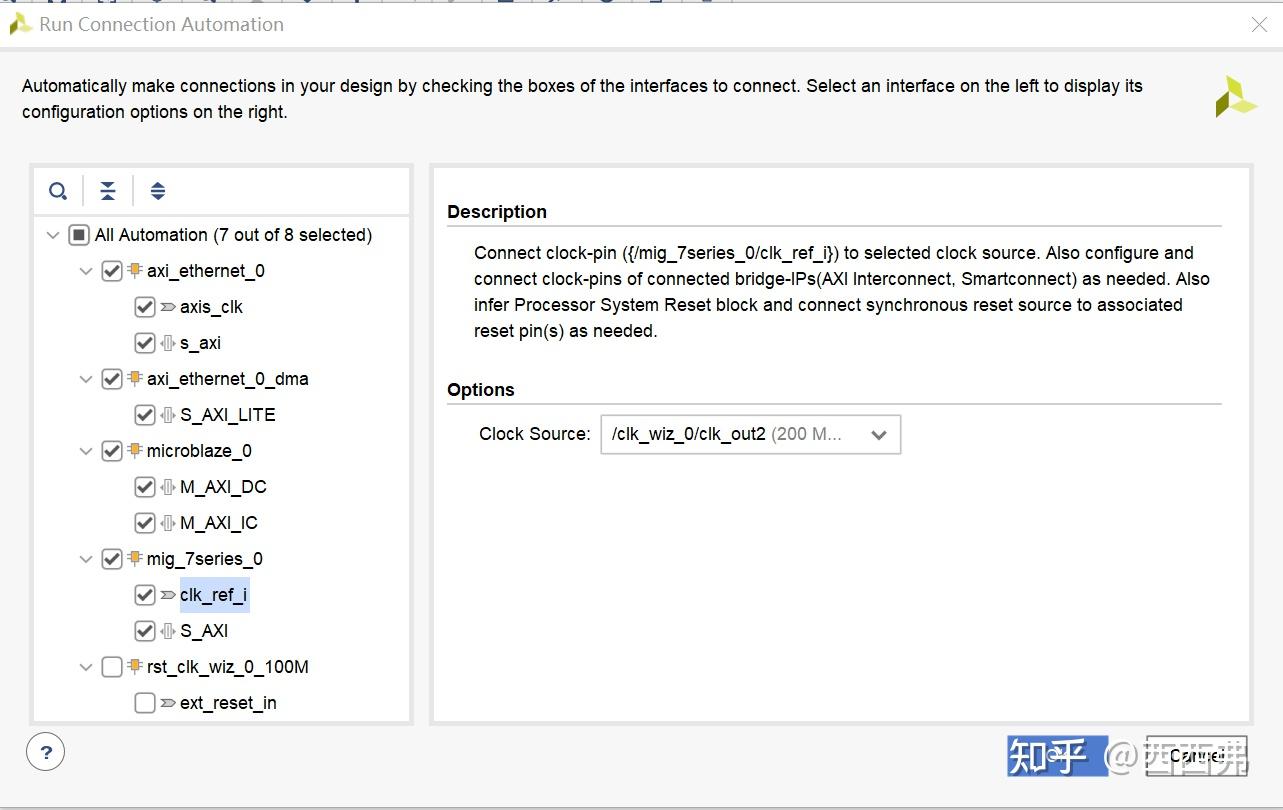Click the Vivado logo in title bar
The width and height of the screenshot is (1283, 810).
point(20,24)
